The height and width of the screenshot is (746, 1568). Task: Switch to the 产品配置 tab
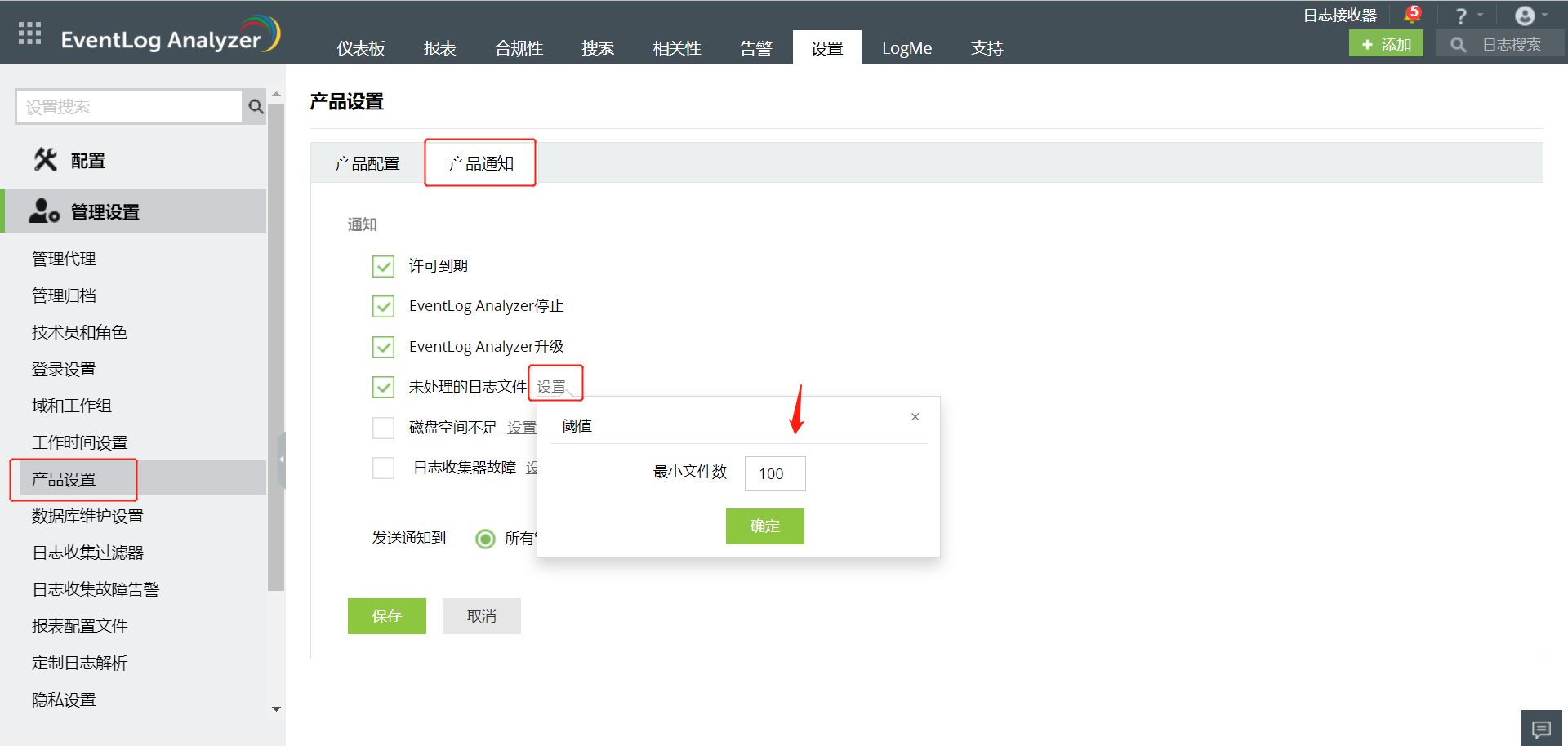367,163
